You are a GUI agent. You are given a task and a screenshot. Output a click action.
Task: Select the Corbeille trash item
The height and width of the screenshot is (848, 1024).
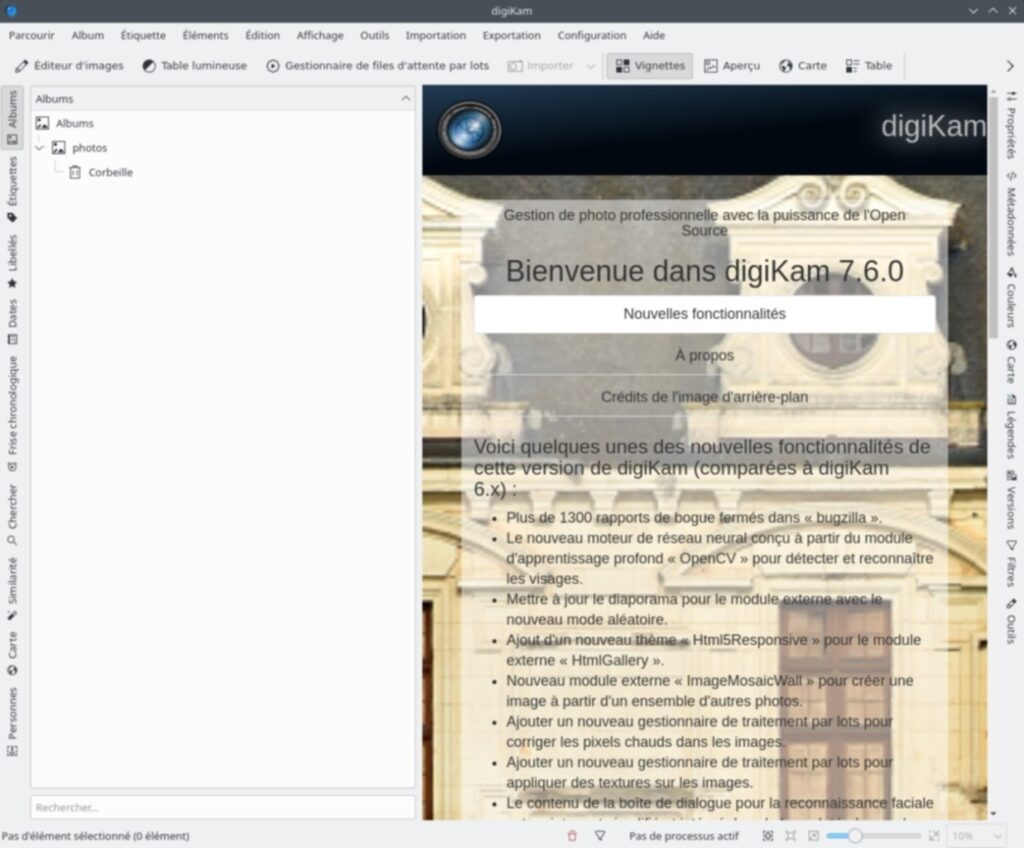click(101, 172)
